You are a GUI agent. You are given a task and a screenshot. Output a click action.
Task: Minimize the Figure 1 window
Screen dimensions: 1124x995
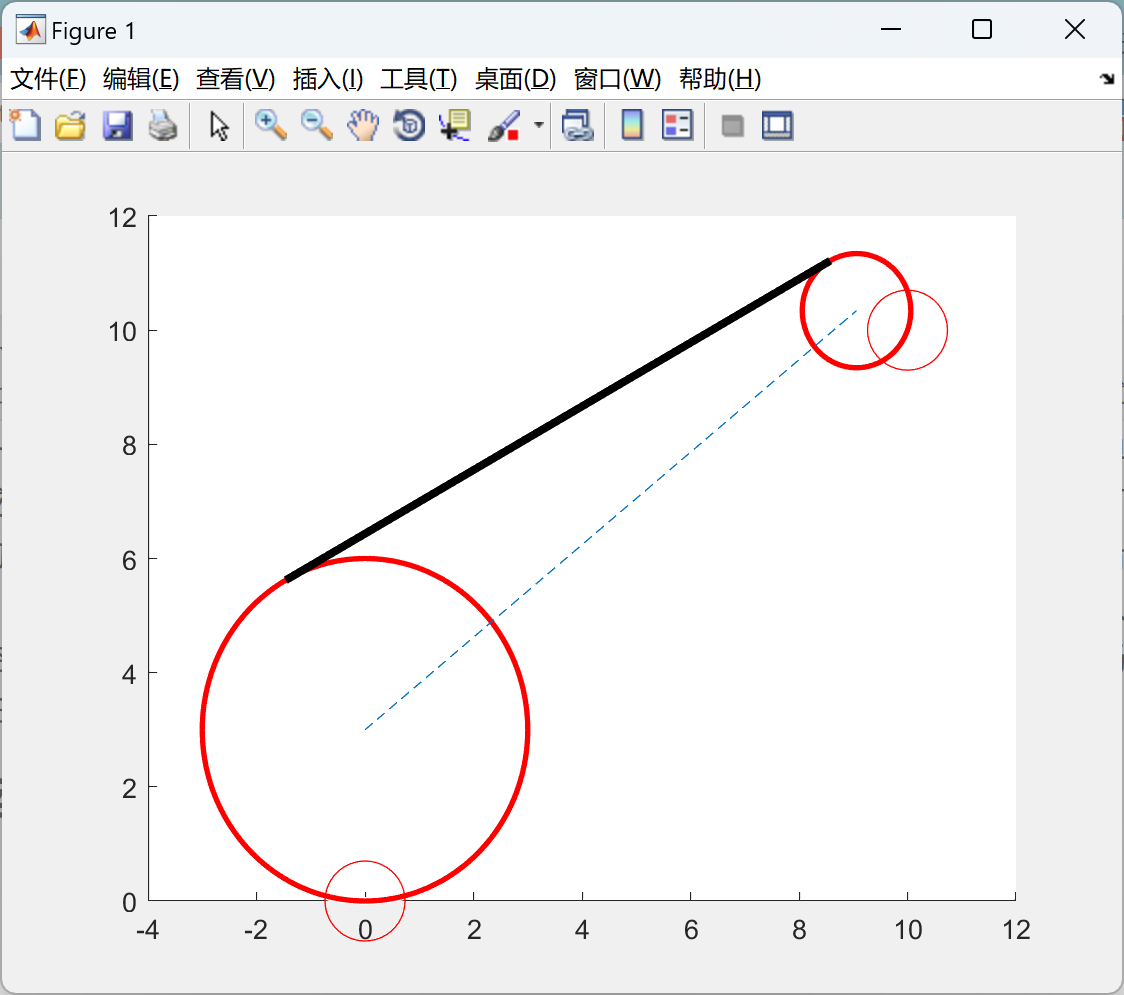pyautogui.click(x=891, y=29)
